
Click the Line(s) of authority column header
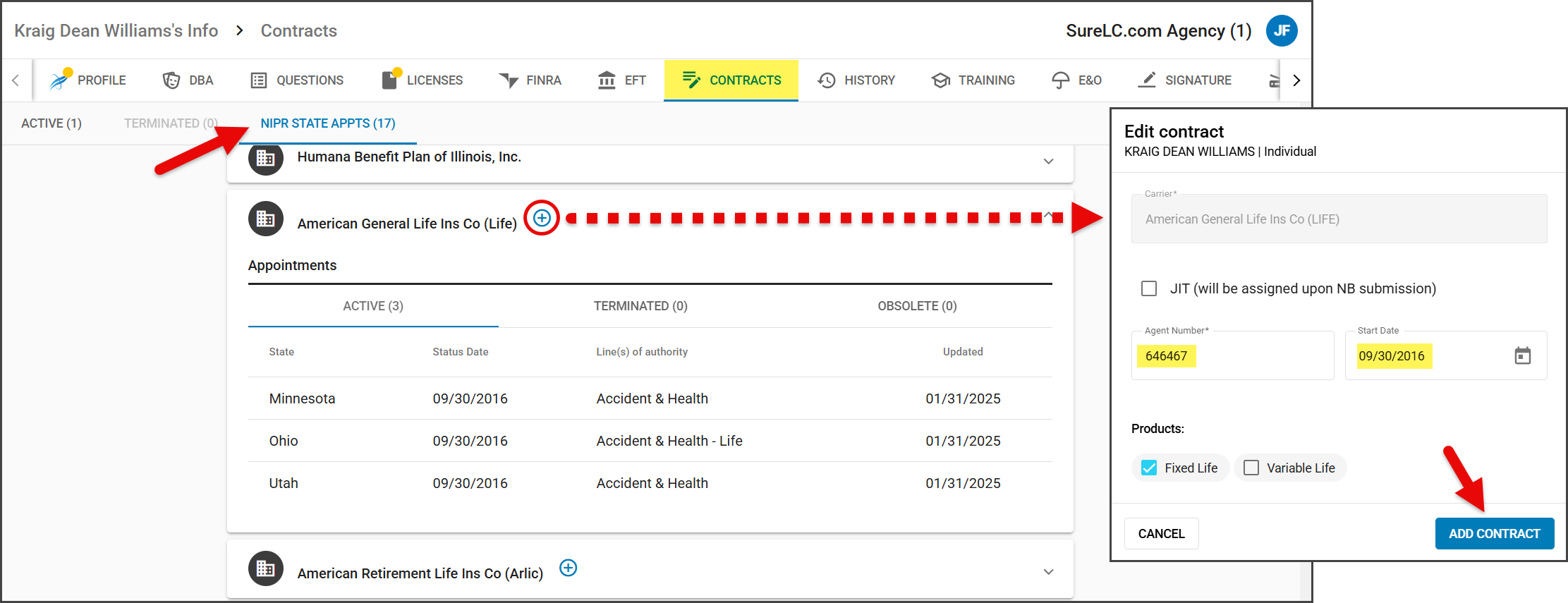(x=642, y=352)
